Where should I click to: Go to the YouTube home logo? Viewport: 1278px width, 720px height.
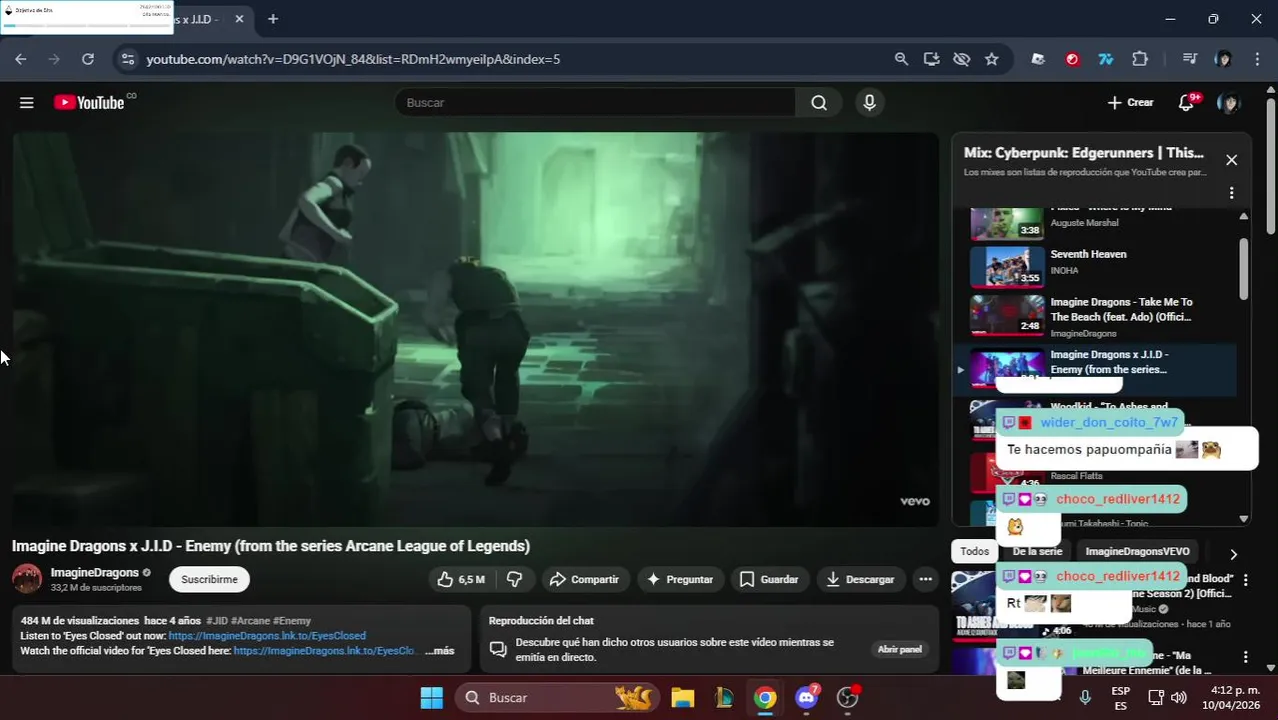[89, 103]
